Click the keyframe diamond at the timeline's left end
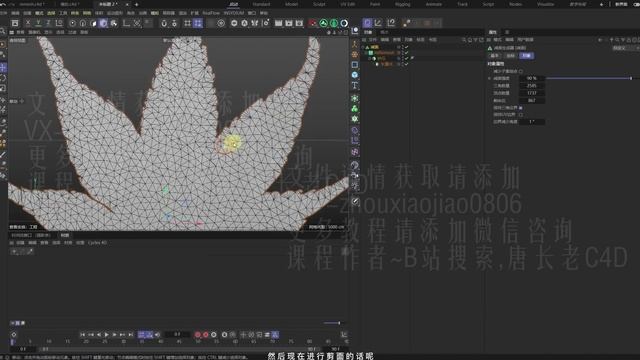 coord(14,335)
